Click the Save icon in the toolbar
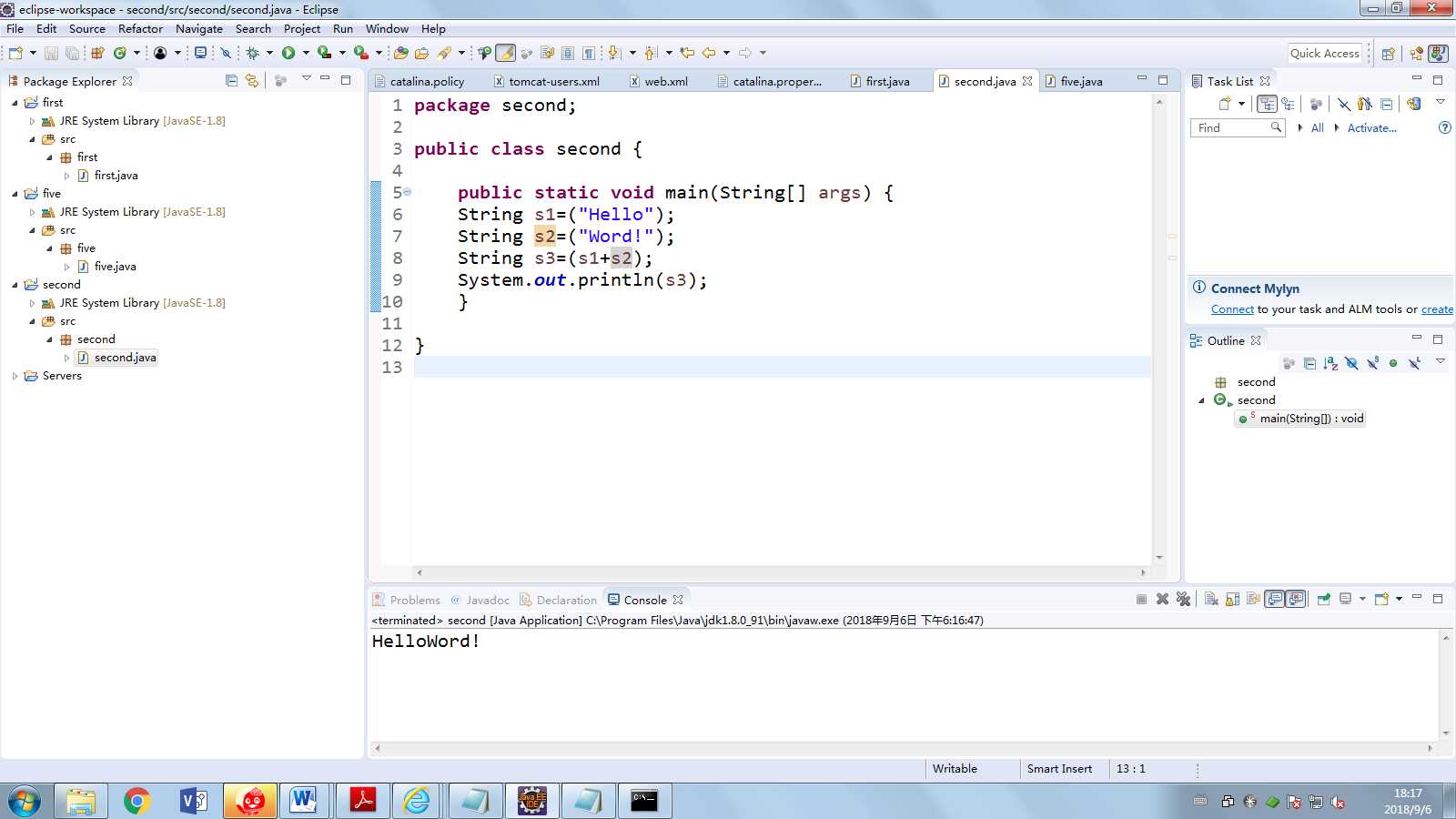The image size is (1456, 819). tap(51, 53)
